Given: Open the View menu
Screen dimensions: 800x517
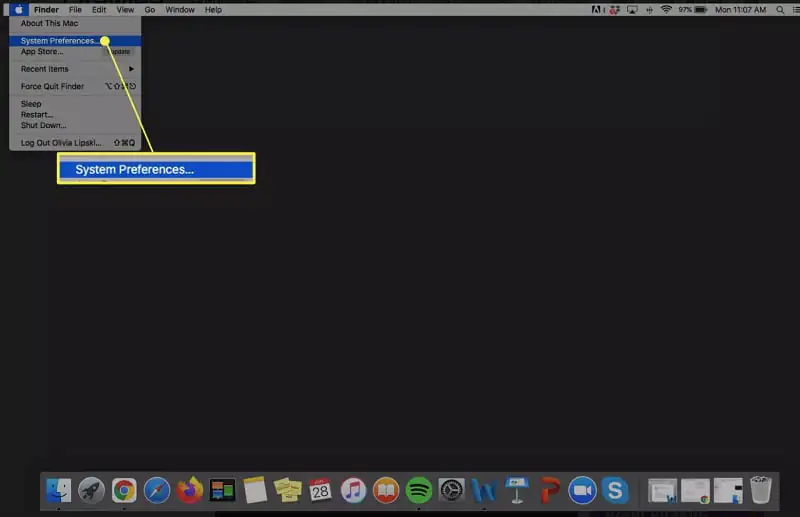Looking at the screenshot, I should (125, 10).
